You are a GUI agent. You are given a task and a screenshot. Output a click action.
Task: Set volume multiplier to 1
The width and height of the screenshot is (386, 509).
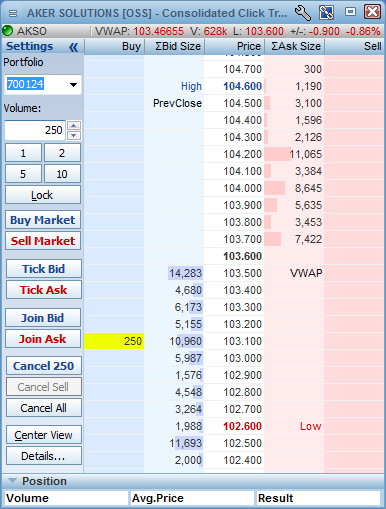[x=23, y=153]
